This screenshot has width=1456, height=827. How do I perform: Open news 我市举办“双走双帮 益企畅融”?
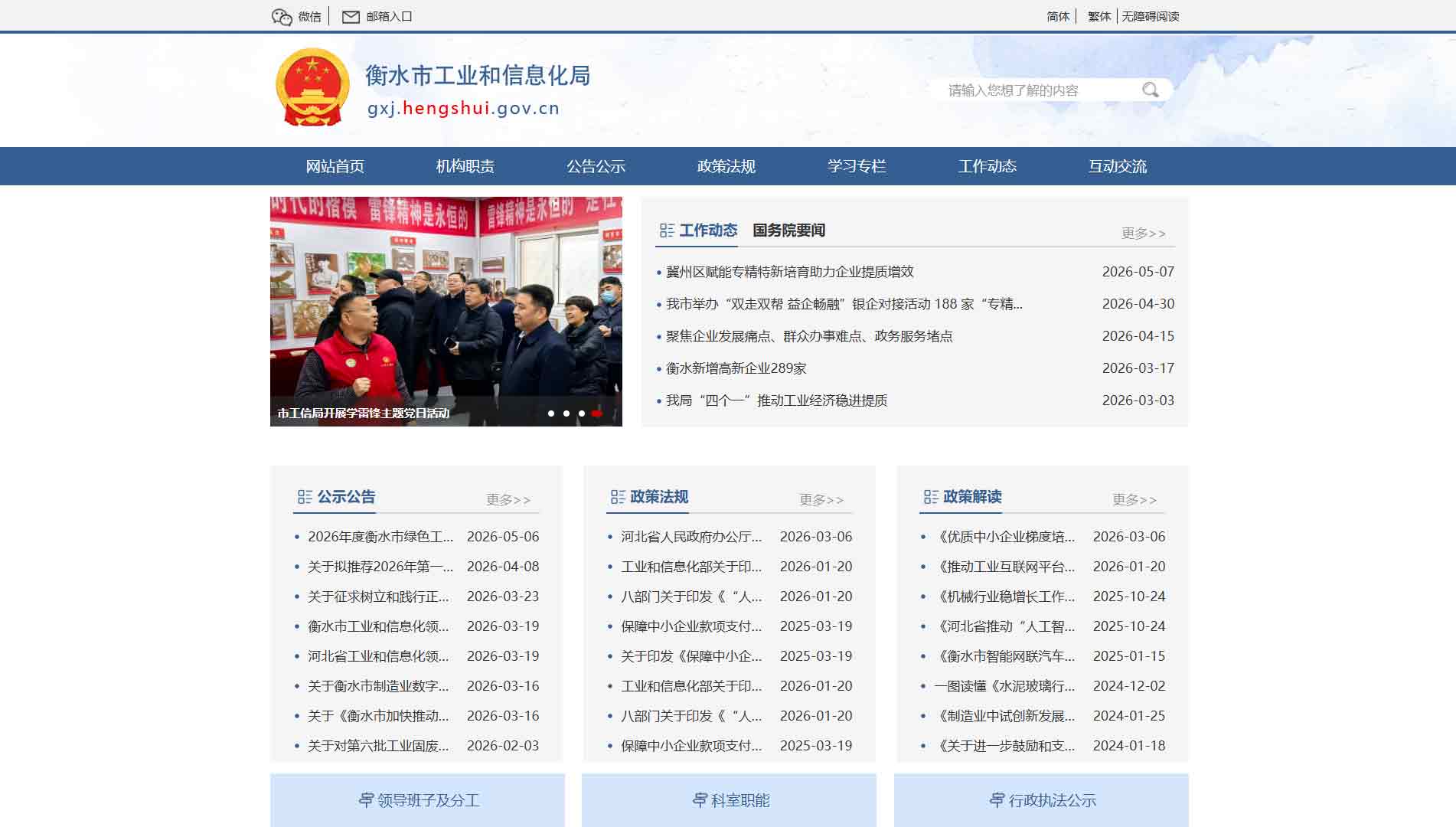pyautogui.click(x=844, y=304)
